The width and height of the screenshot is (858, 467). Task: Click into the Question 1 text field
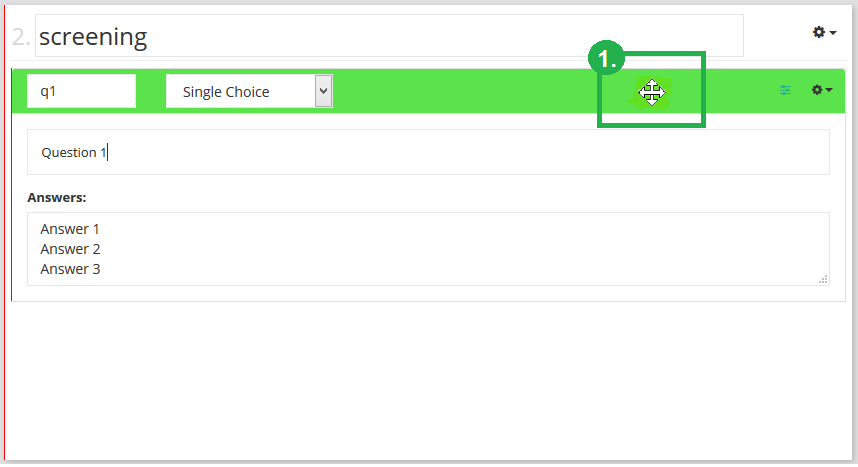428,153
